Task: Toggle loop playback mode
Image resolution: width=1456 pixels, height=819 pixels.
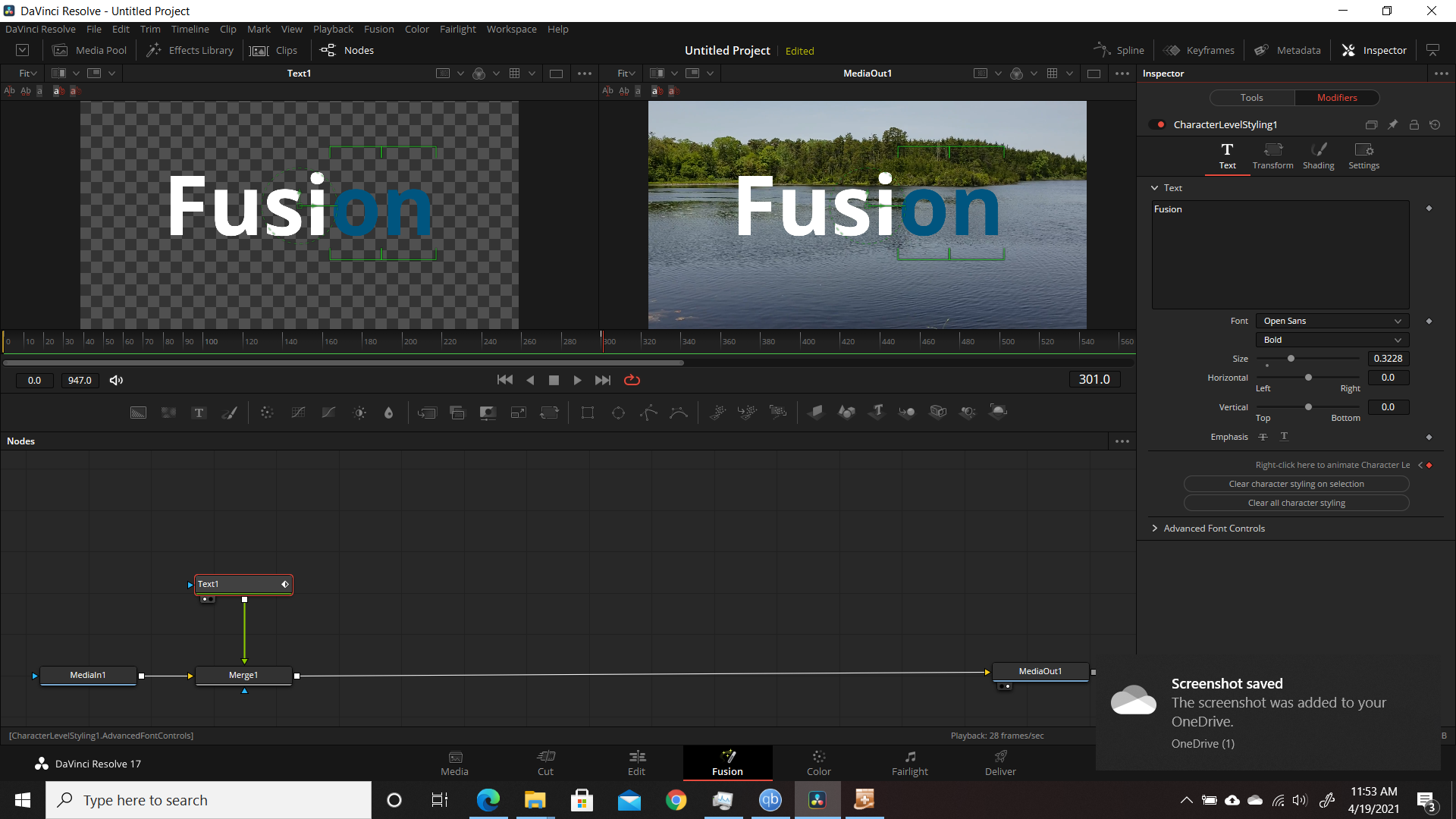Action: click(x=632, y=380)
